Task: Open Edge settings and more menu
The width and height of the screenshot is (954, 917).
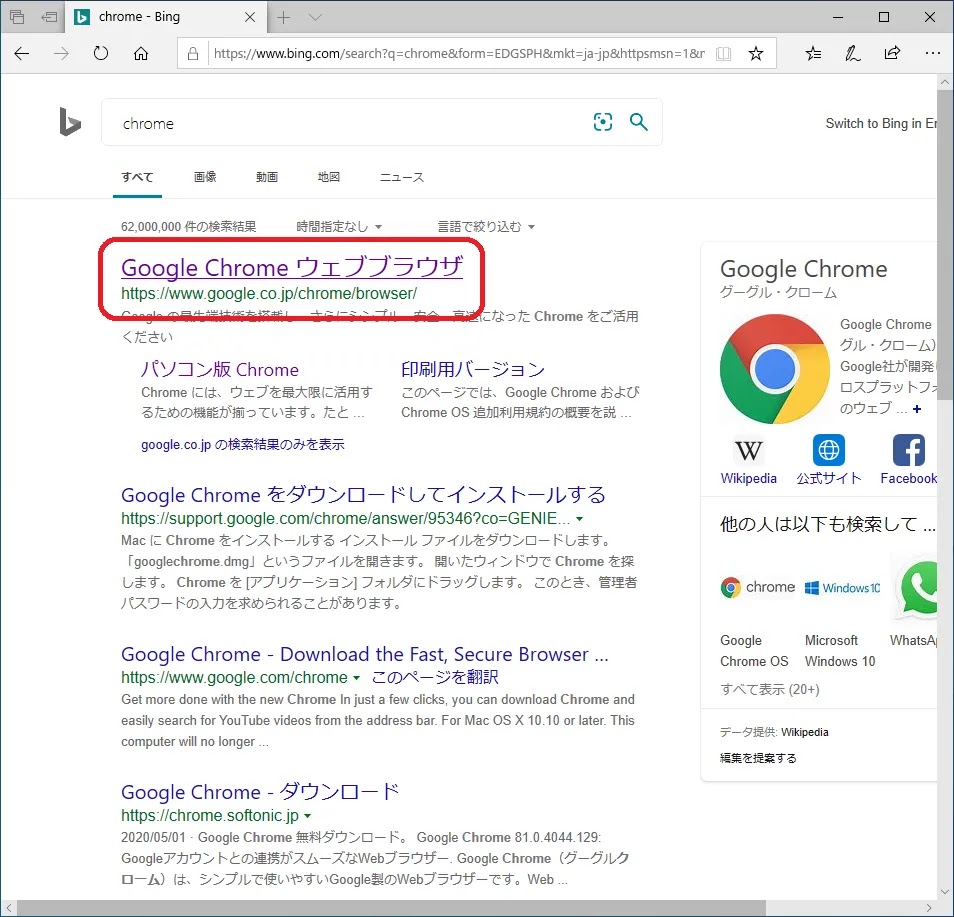Action: tap(932, 54)
